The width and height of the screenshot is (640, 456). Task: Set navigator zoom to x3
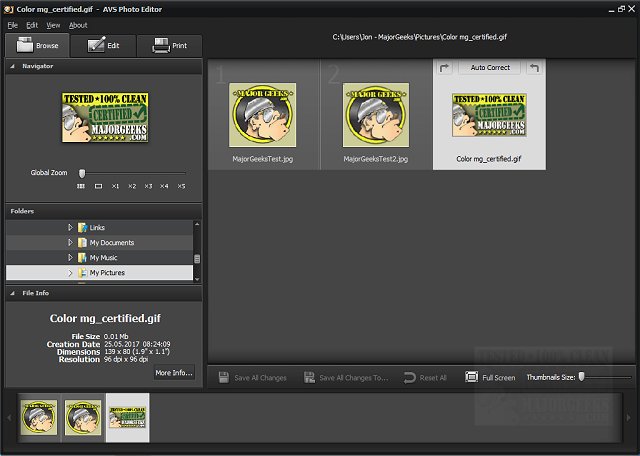pyautogui.click(x=148, y=186)
